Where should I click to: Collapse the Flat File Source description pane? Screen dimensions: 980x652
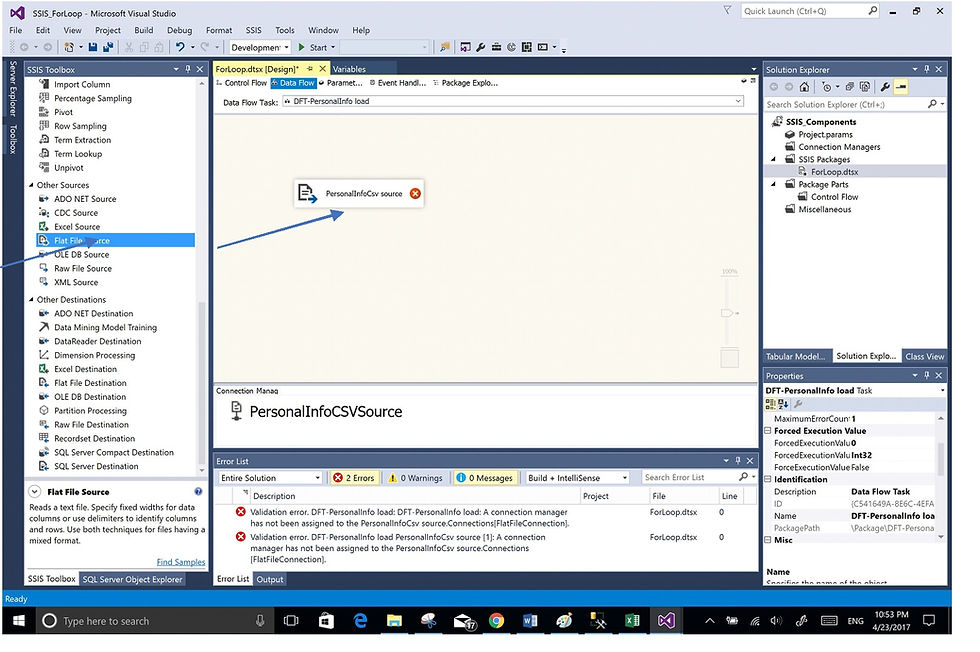coord(35,492)
